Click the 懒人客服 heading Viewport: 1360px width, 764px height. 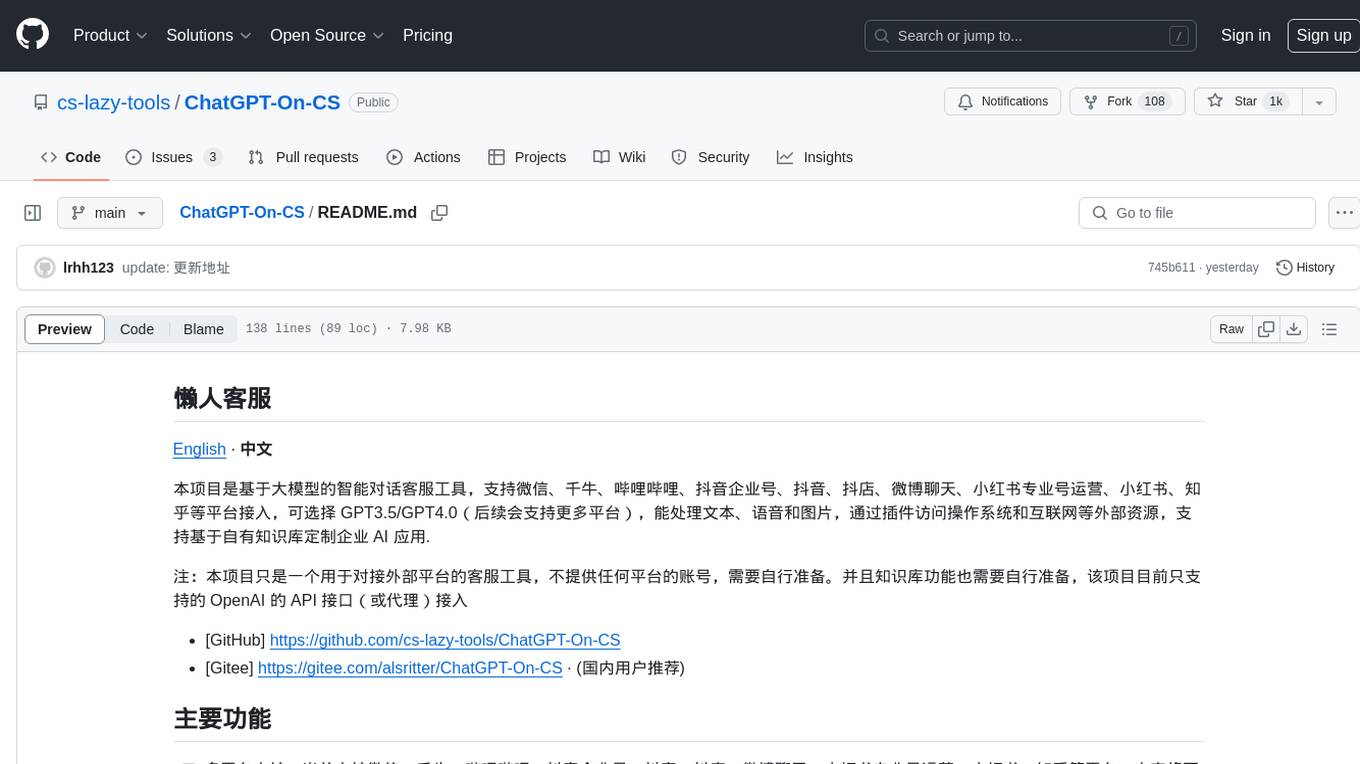(x=222, y=398)
